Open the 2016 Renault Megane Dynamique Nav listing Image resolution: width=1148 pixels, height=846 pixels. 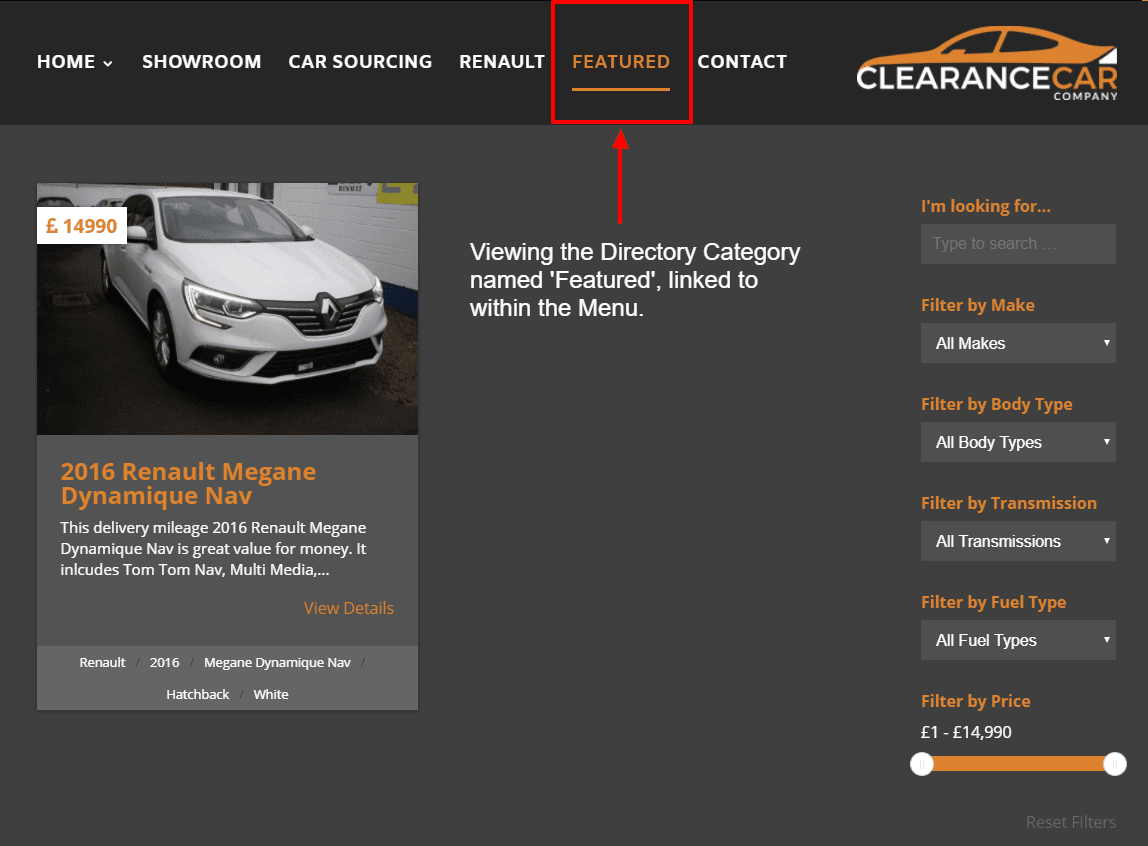(188, 483)
